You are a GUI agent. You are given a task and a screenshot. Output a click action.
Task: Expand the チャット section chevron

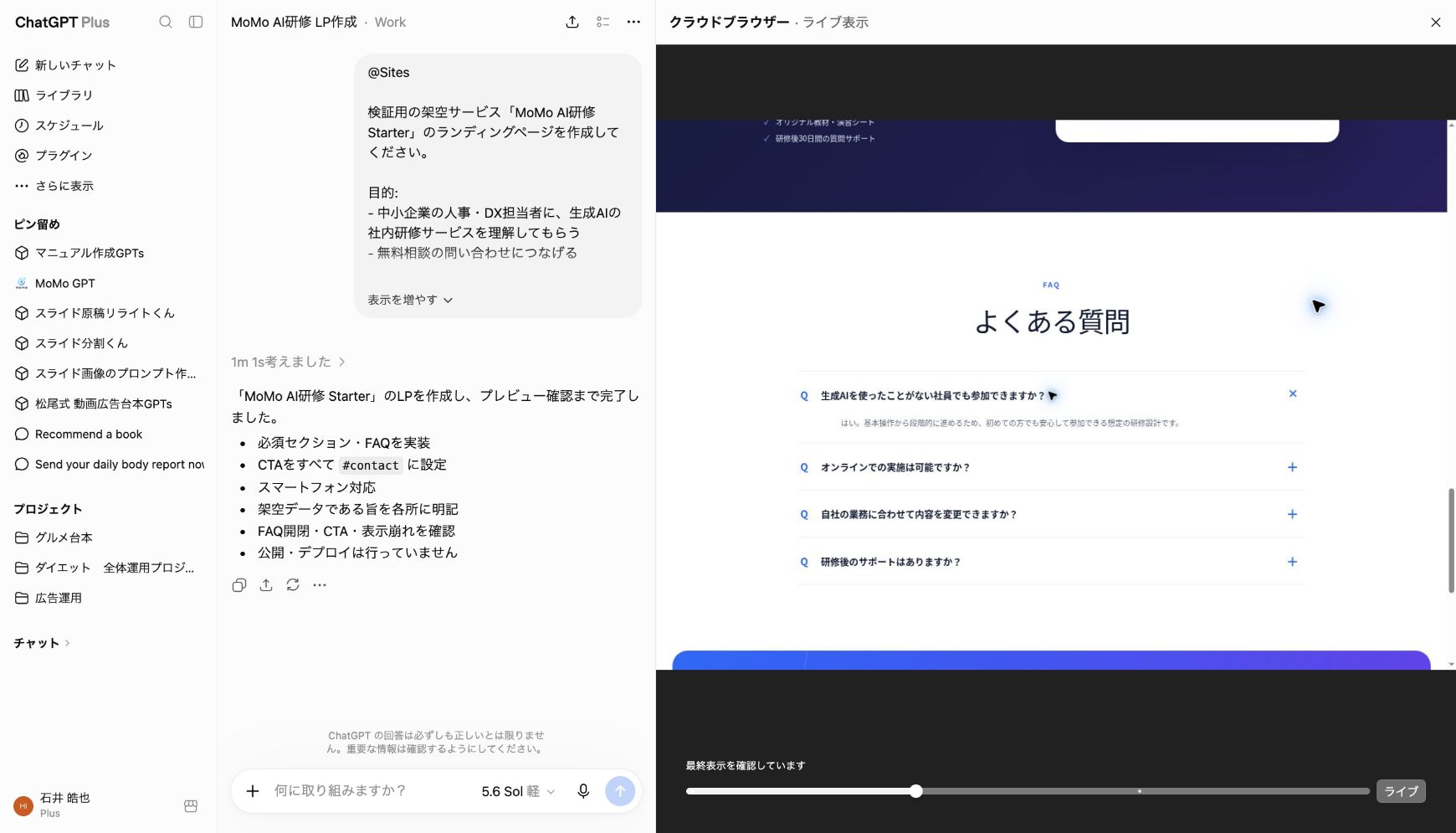pos(67,643)
